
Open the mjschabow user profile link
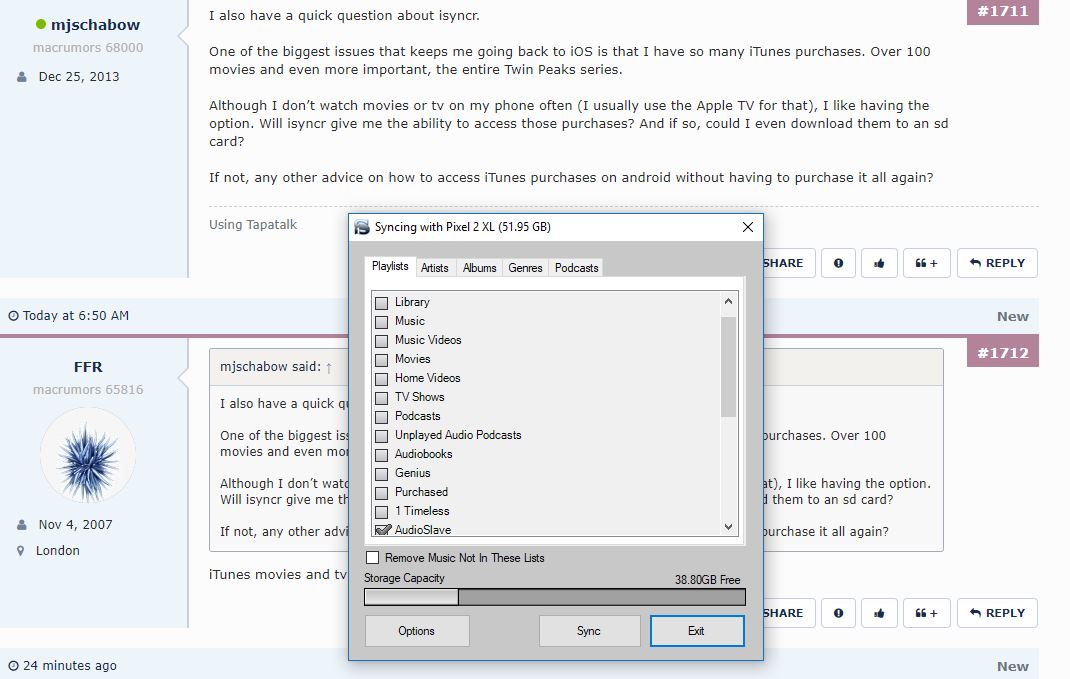pos(96,25)
